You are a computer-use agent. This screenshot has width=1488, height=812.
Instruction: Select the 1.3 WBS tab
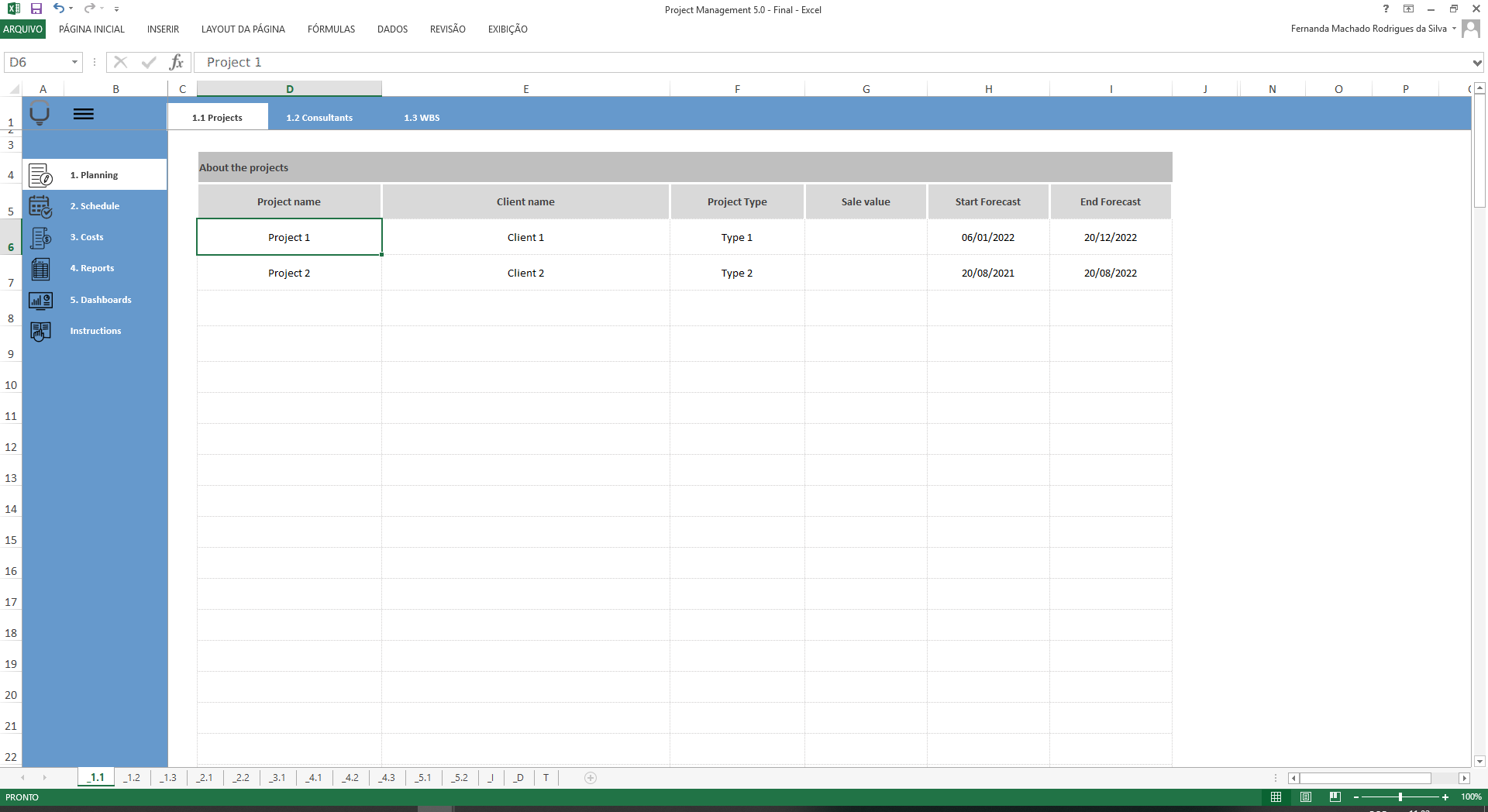[x=422, y=117]
